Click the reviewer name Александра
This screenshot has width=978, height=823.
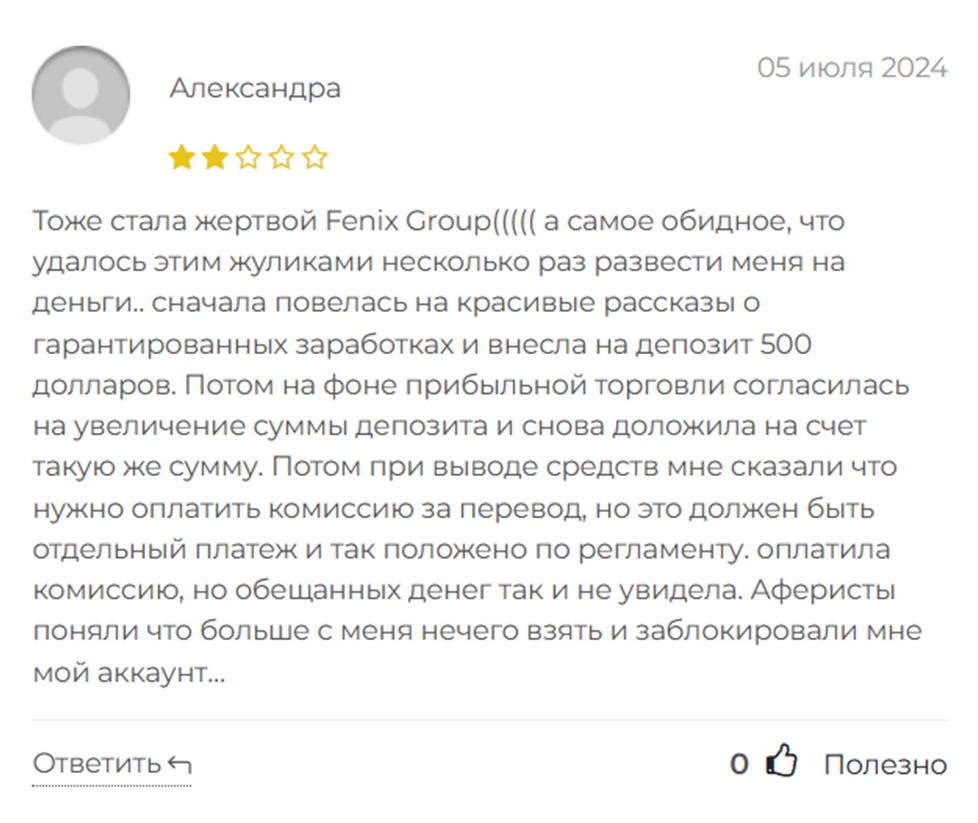coord(255,88)
